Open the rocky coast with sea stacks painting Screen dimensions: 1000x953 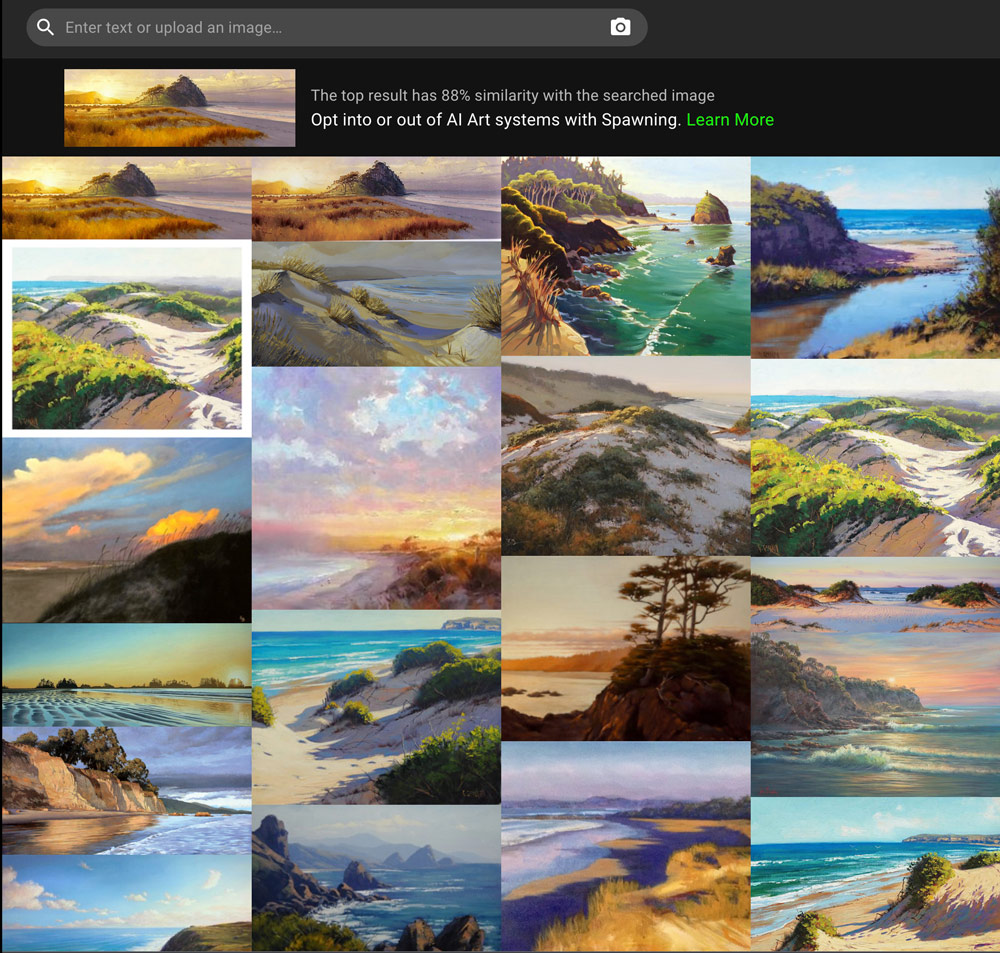coord(376,878)
